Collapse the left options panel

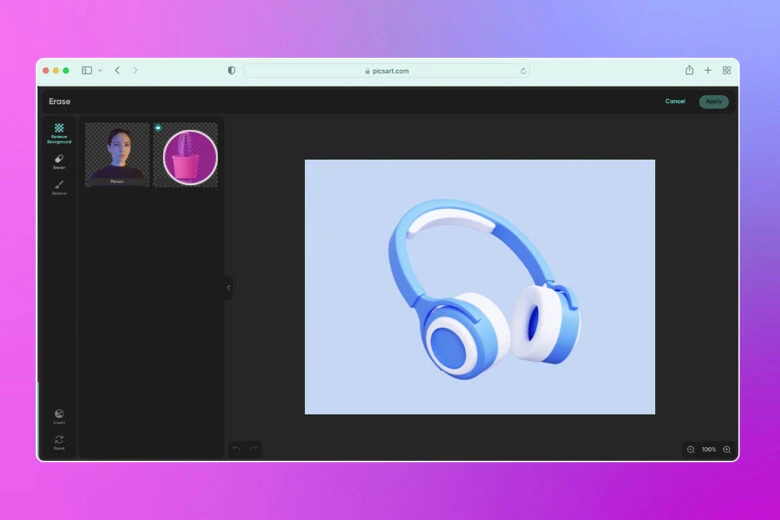pos(228,287)
